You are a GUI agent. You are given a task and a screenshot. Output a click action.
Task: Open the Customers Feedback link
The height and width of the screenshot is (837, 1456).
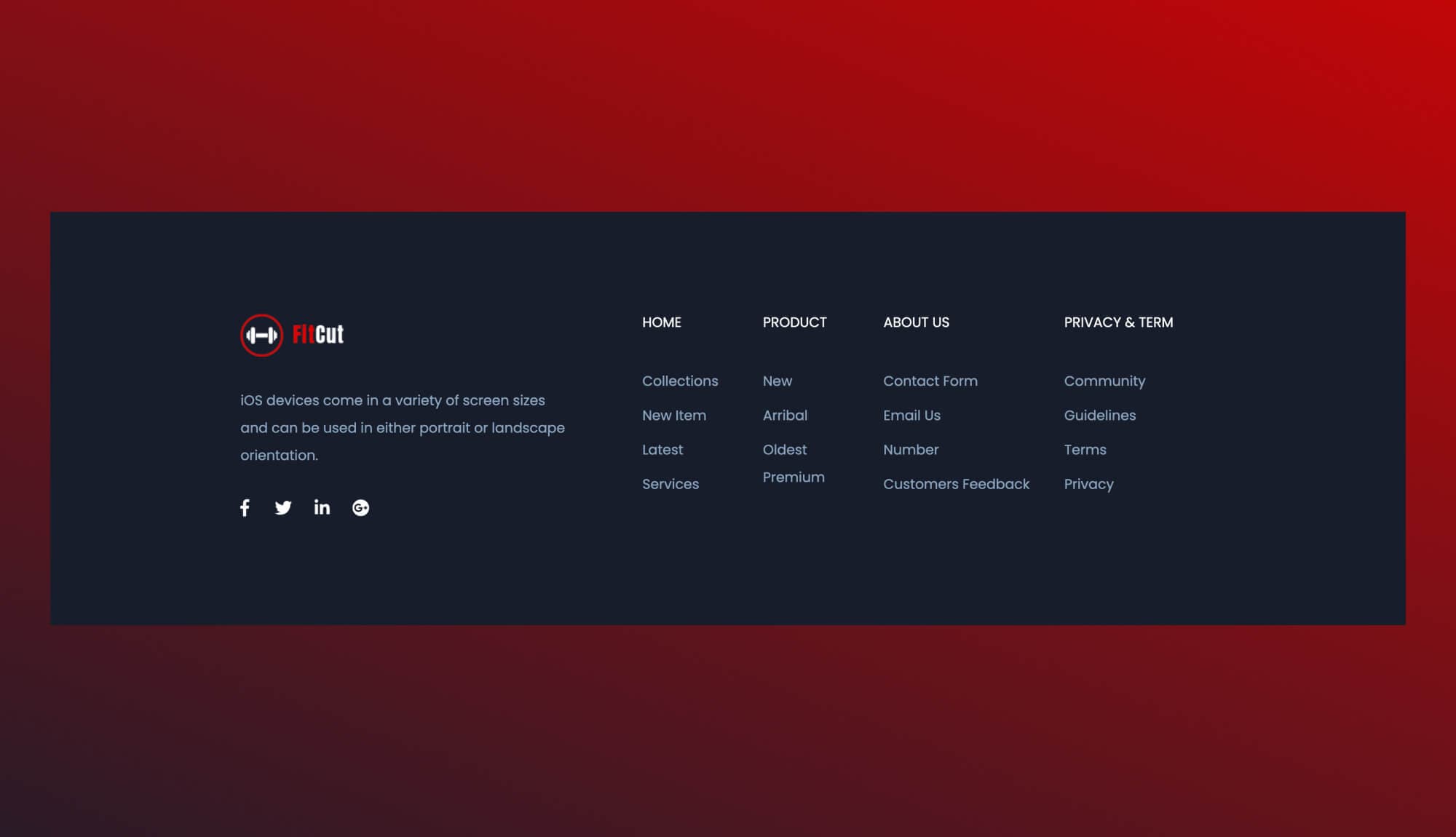956,484
